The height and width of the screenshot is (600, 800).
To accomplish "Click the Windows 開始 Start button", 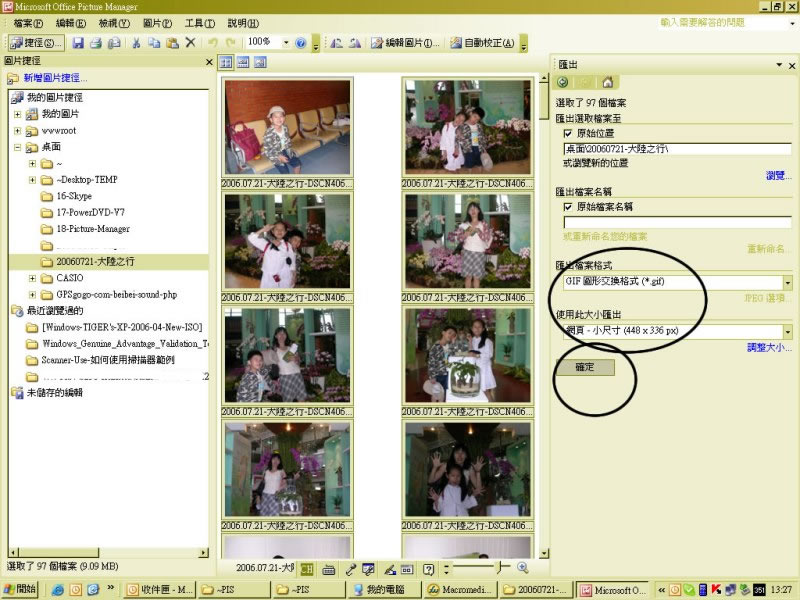I will (x=19, y=589).
